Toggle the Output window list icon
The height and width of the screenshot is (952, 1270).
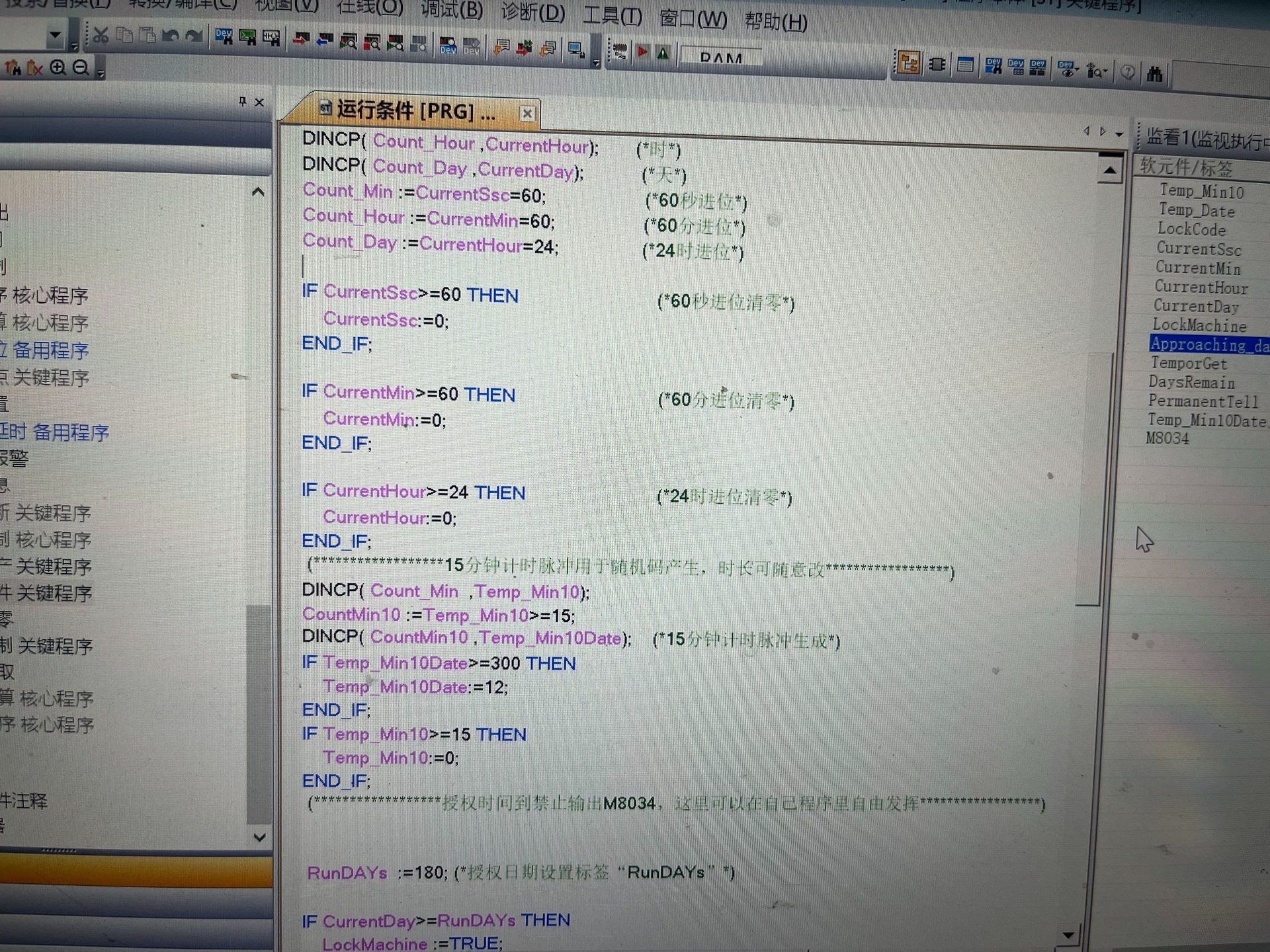click(965, 65)
